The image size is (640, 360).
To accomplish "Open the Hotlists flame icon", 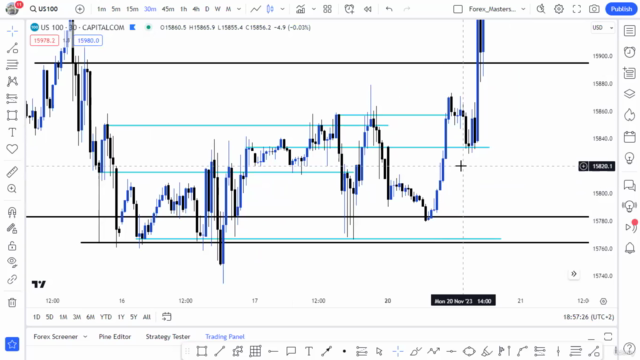I will pyautogui.click(x=629, y=115).
